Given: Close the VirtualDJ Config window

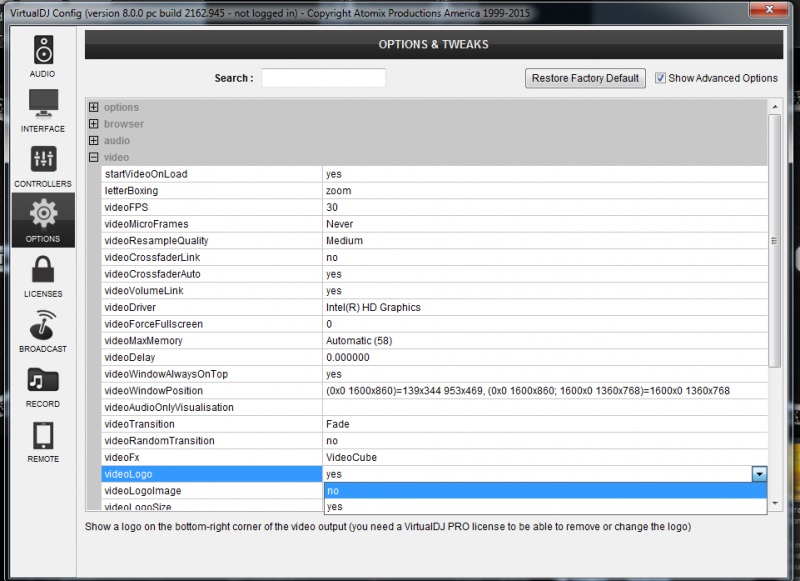Looking at the screenshot, I should (x=769, y=9).
